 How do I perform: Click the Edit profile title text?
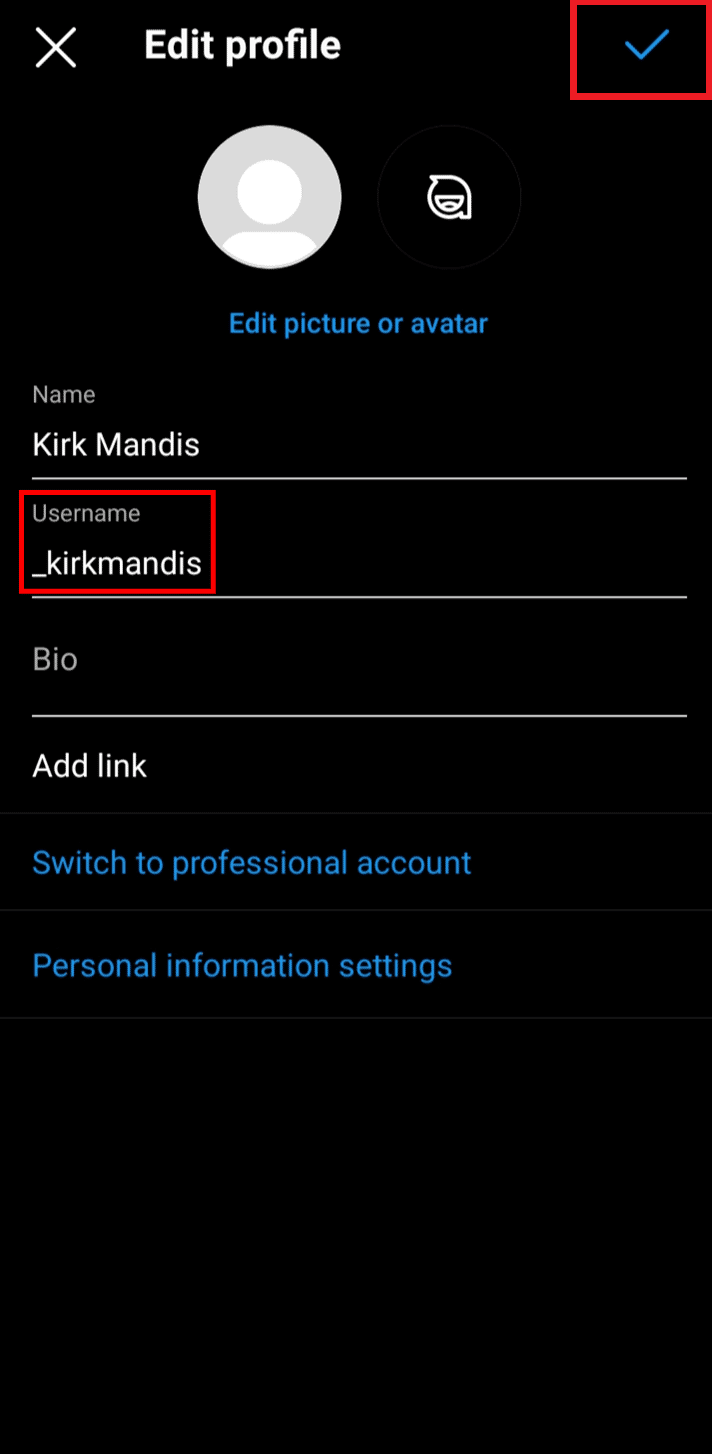point(242,46)
